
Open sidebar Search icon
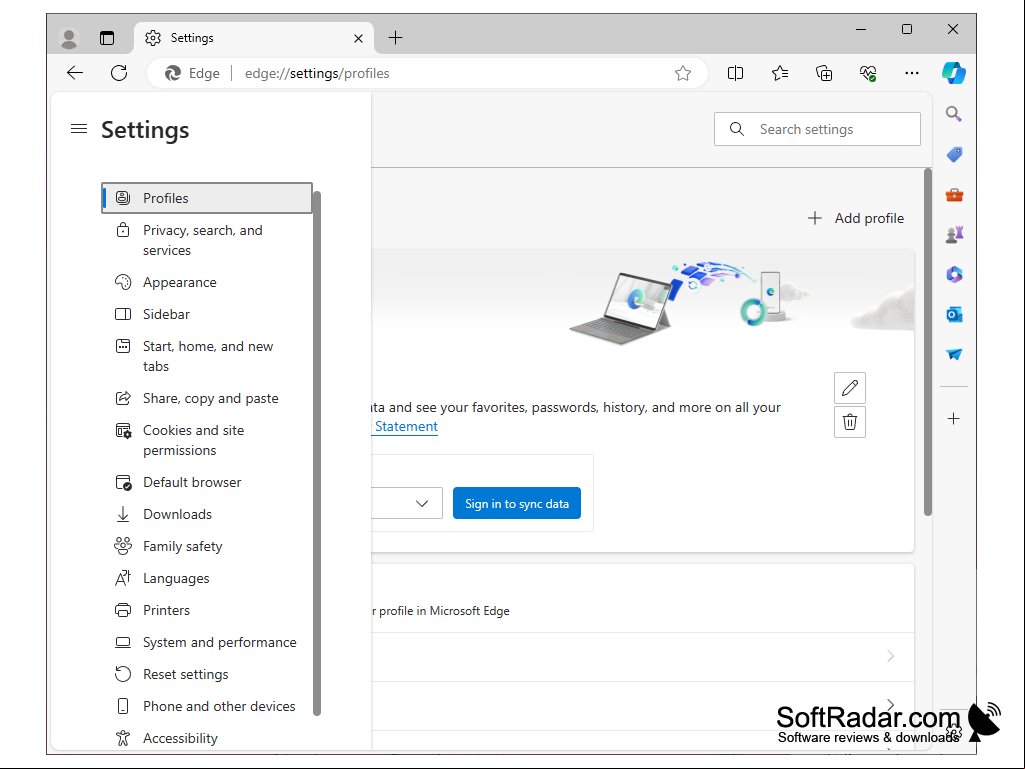click(954, 114)
